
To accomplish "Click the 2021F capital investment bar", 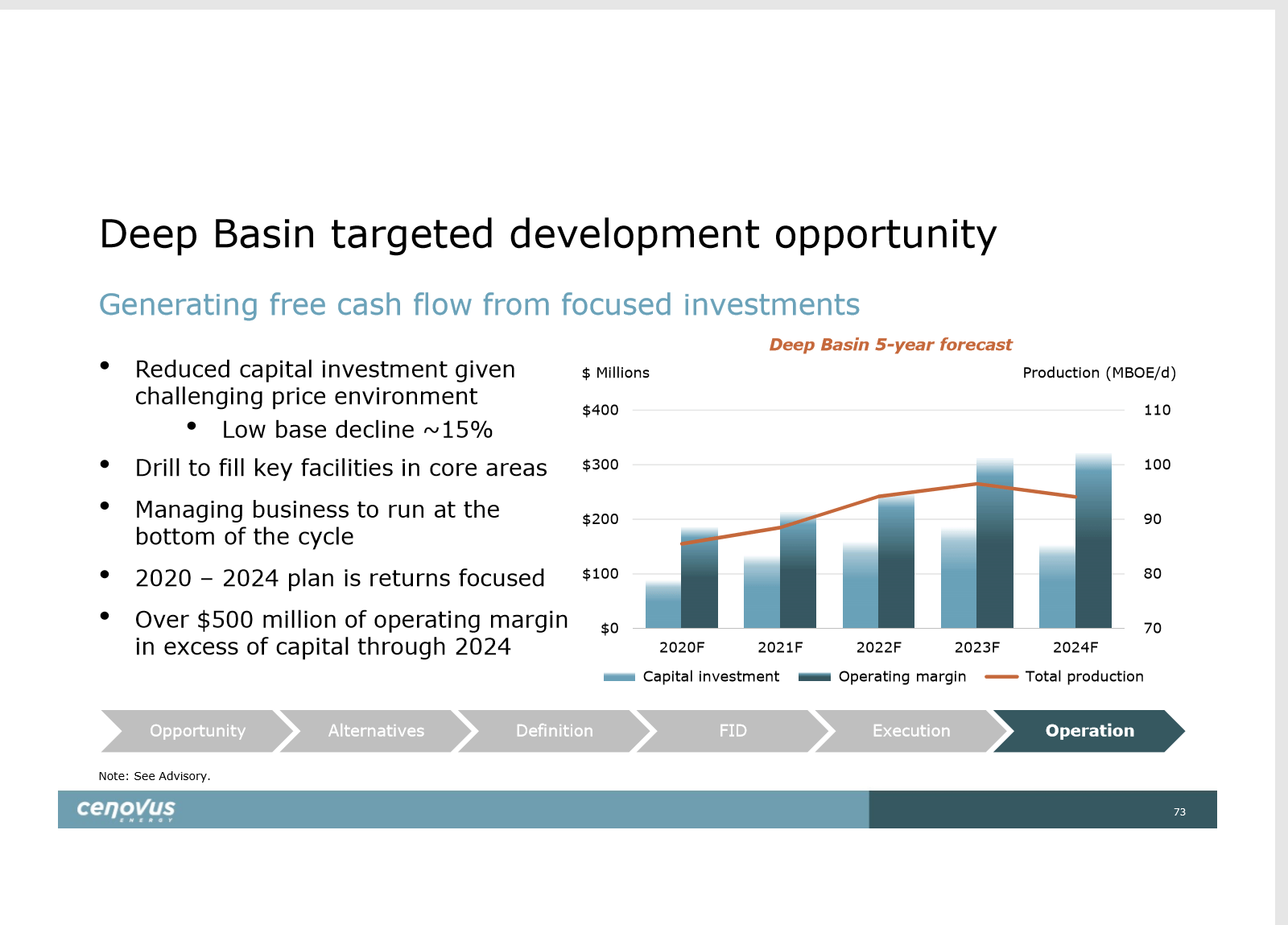I will coord(762,593).
